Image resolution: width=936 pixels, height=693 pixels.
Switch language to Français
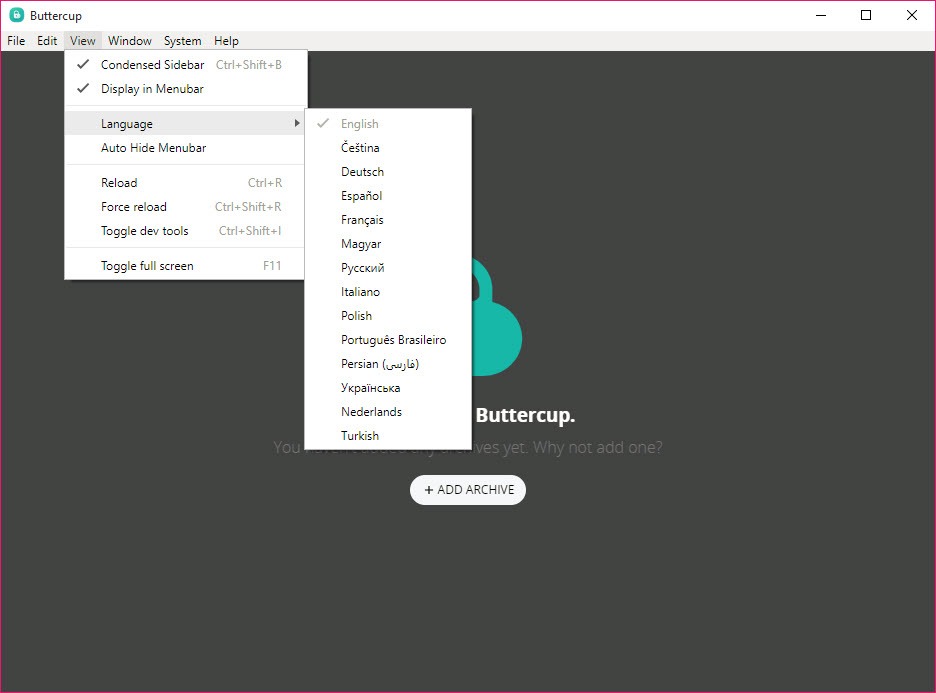[x=388, y=220]
